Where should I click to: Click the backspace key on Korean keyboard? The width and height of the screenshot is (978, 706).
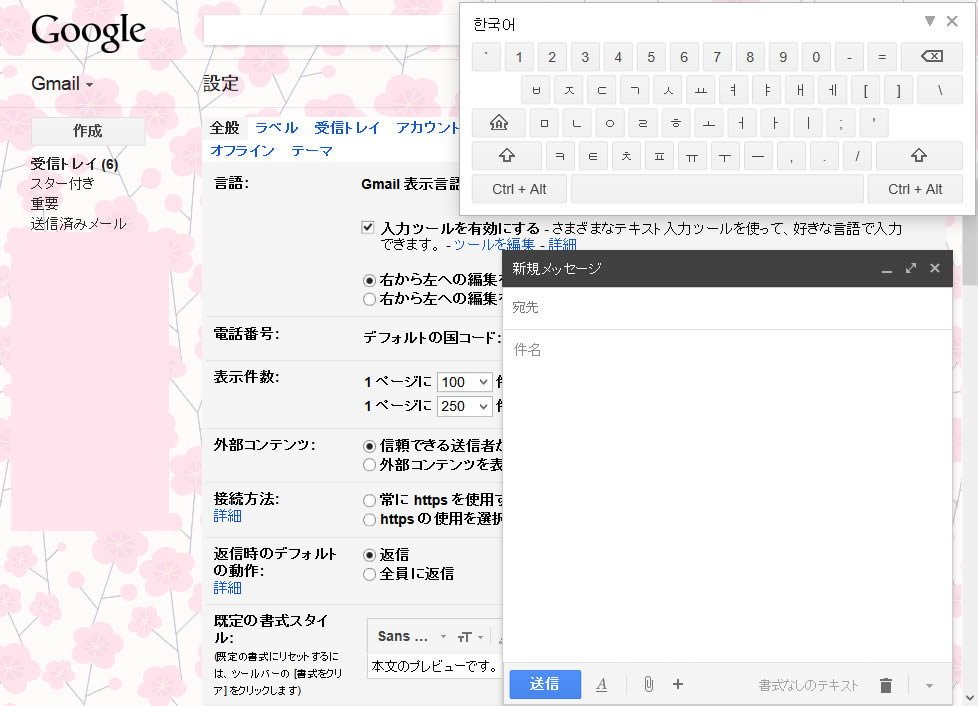coord(932,57)
